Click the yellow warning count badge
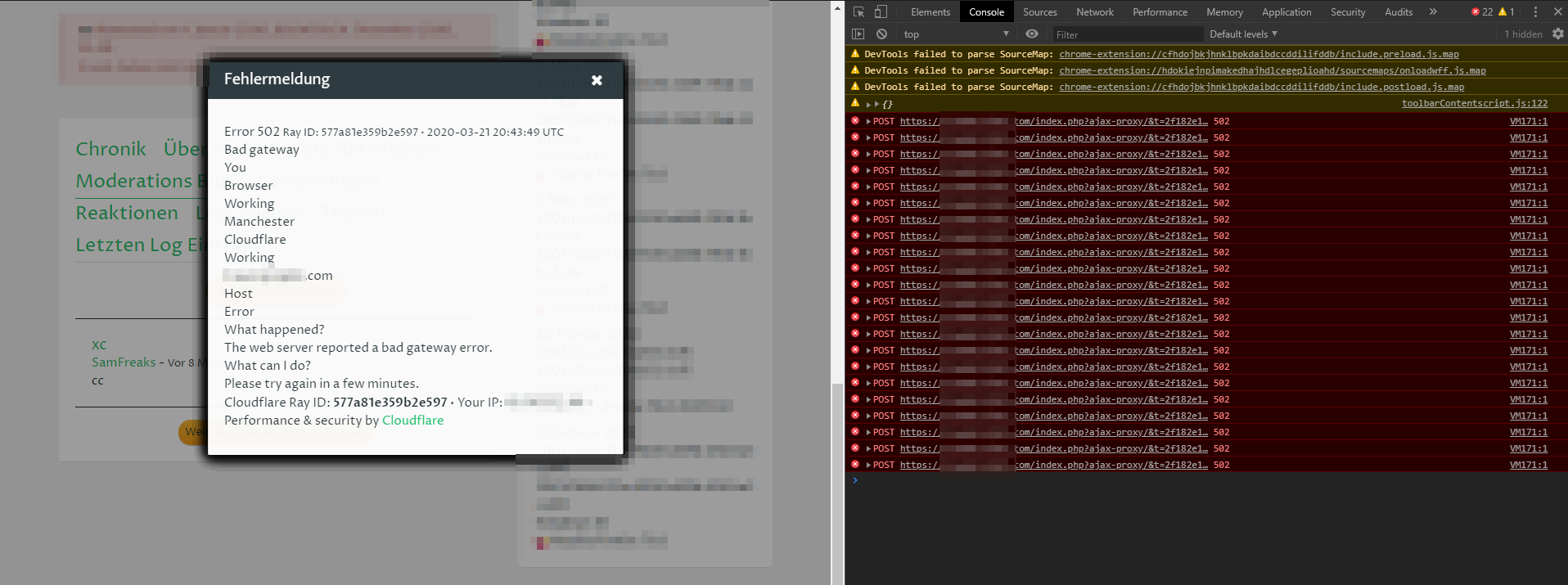1568x585 pixels. pyautogui.click(x=1507, y=11)
